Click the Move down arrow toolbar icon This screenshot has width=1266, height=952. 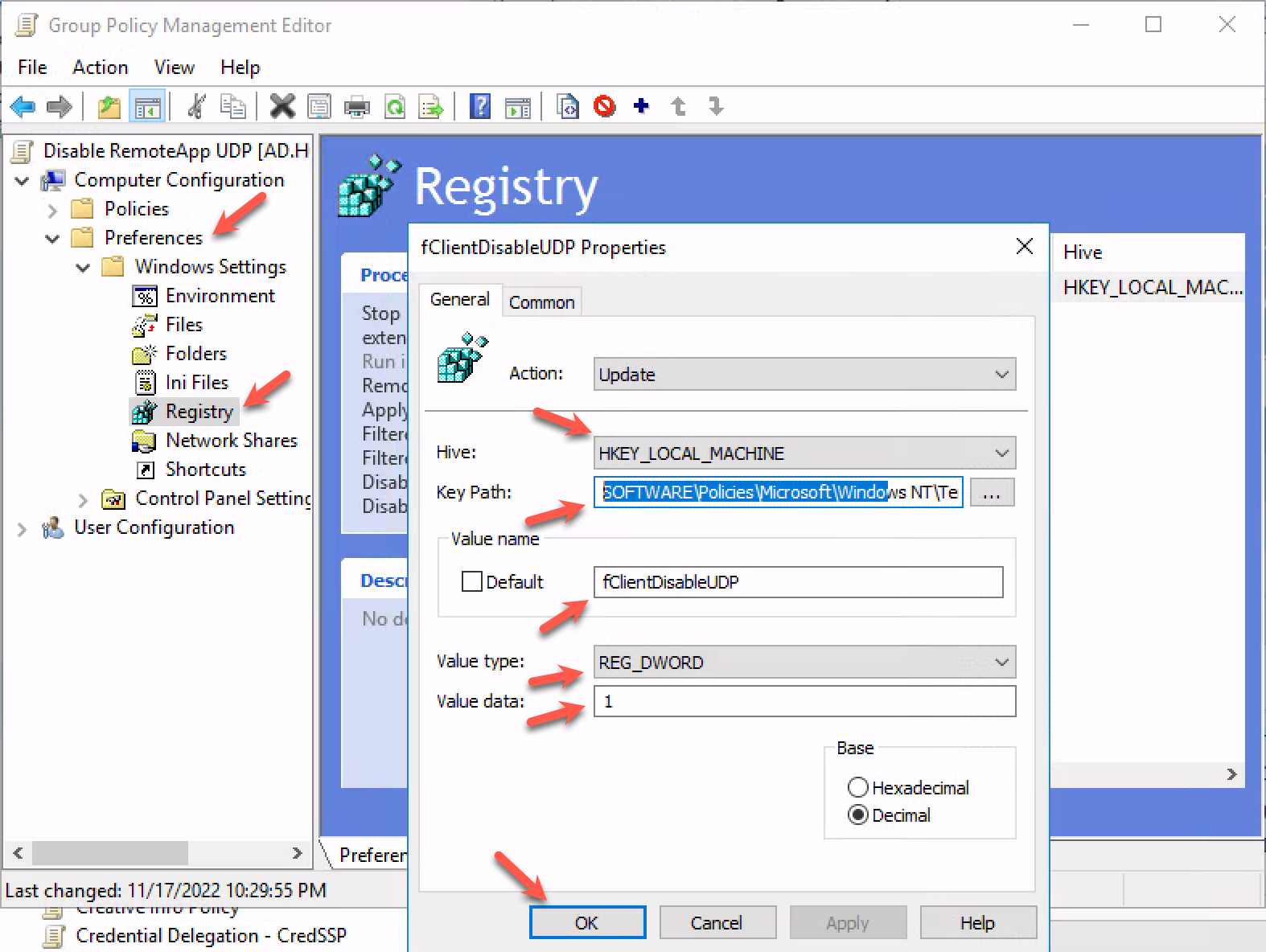click(716, 106)
